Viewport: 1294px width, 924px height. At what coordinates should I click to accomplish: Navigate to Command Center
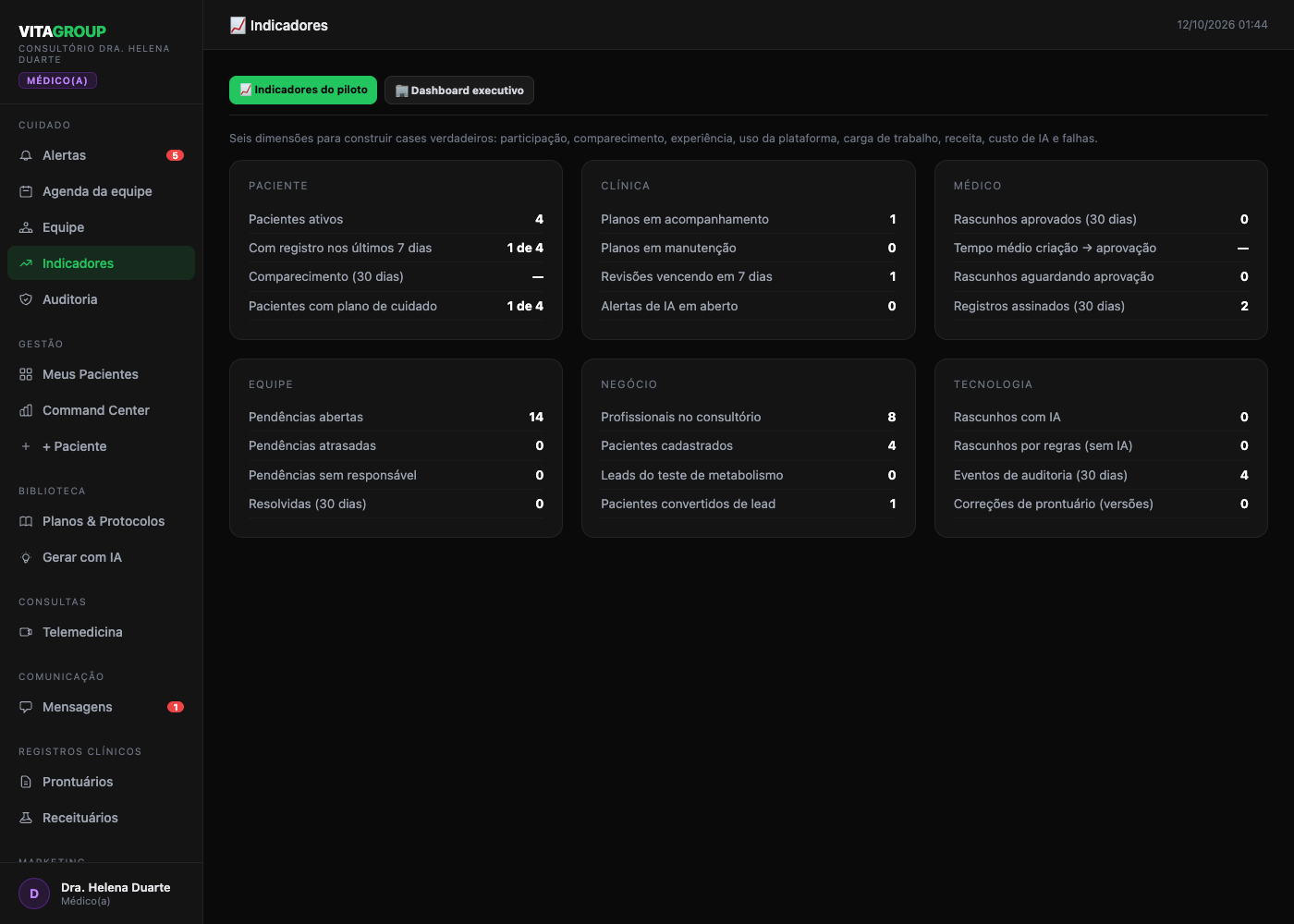coord(102,410)
